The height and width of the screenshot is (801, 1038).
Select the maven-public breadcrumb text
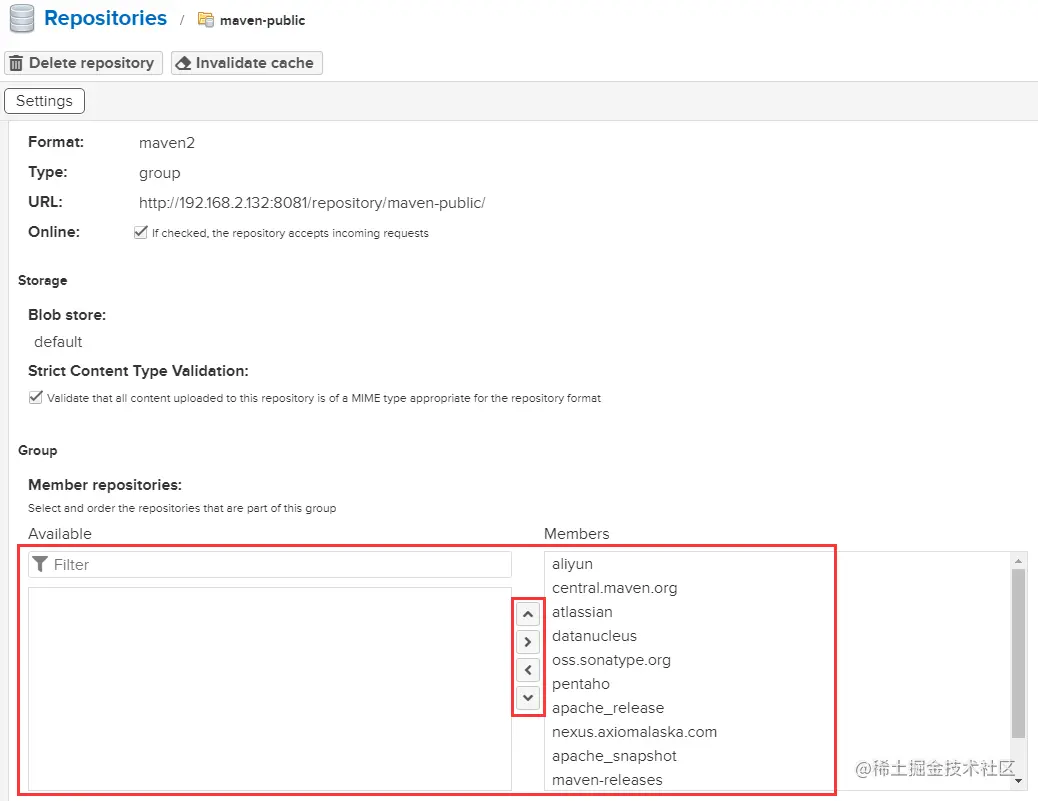coord(262,21)
